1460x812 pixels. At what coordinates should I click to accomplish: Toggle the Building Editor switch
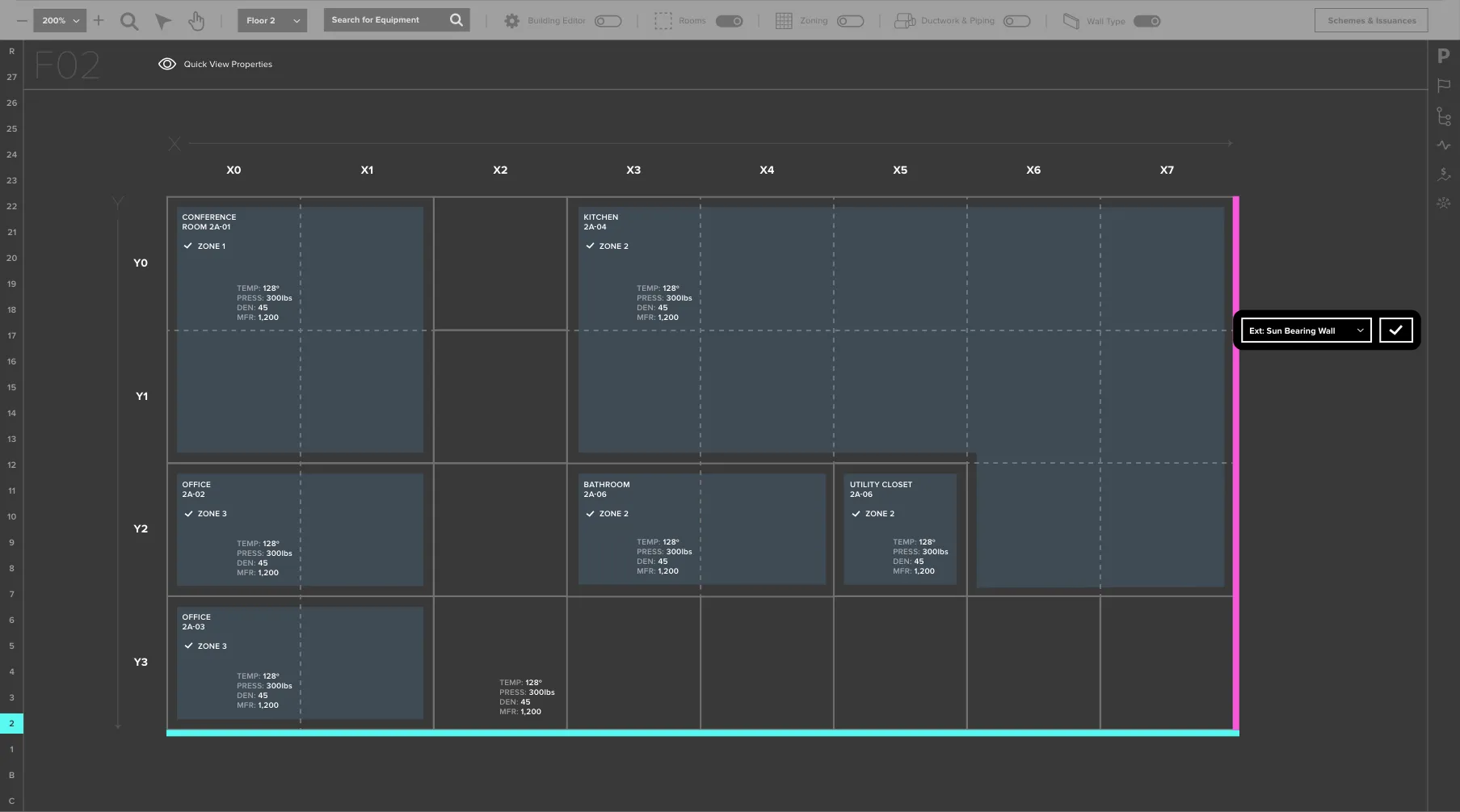tap(608, 21)
